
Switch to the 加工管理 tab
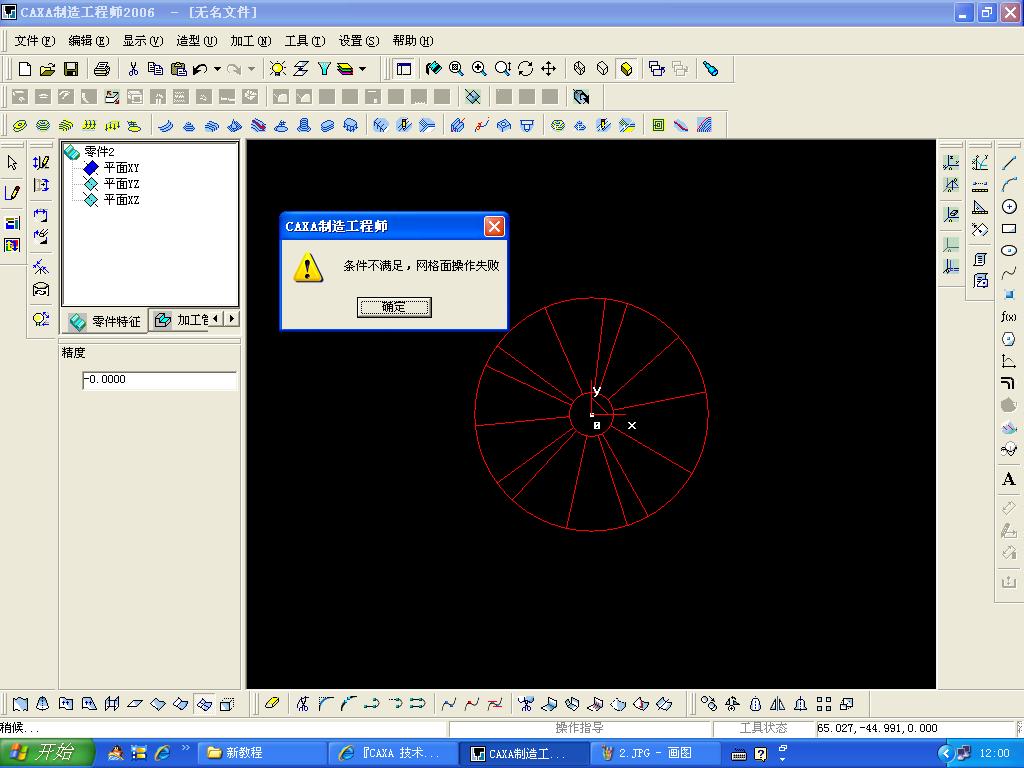pos(181,320)
